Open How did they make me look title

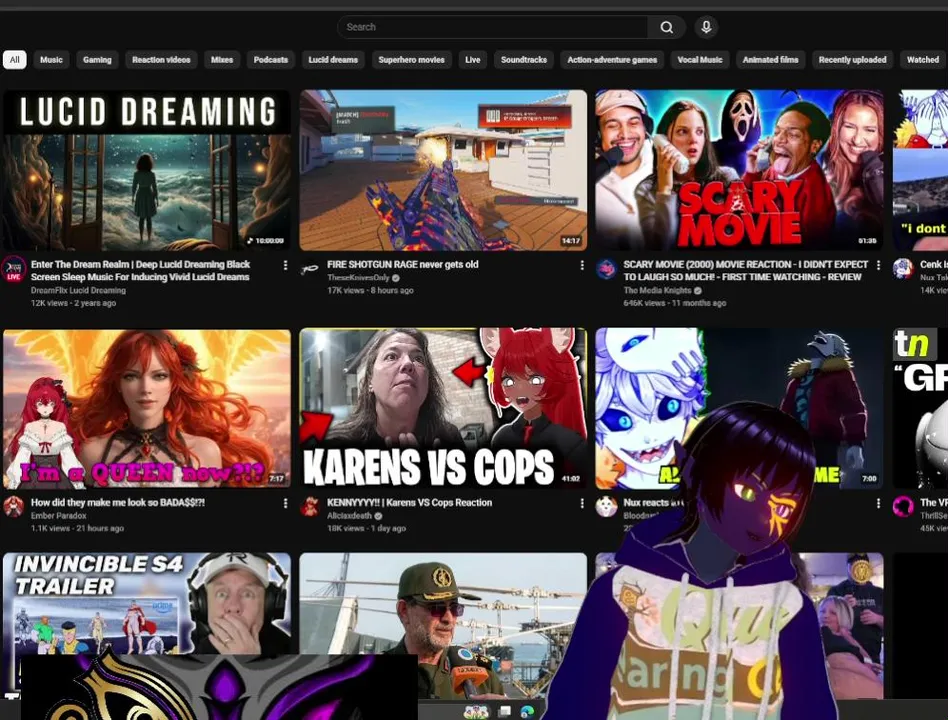click(x=118, y=503)
